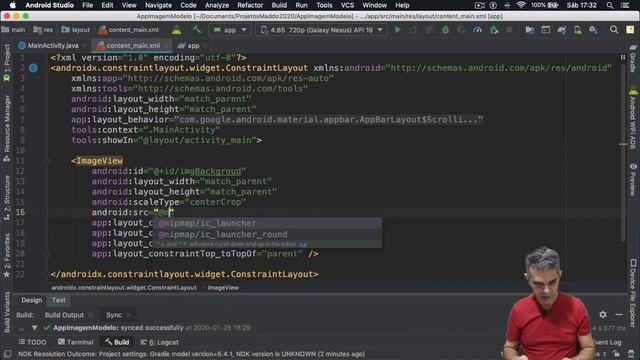
Task: Open the Navigate menu
Action: tap(158, 5)
